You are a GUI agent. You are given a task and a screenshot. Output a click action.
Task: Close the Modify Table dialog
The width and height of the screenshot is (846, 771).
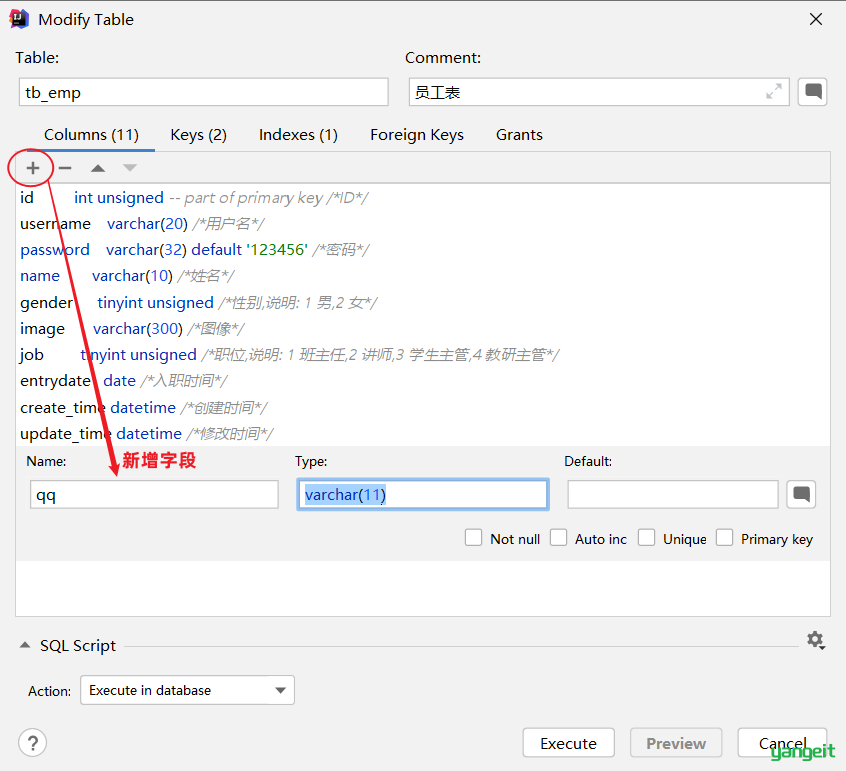(816, 19)
